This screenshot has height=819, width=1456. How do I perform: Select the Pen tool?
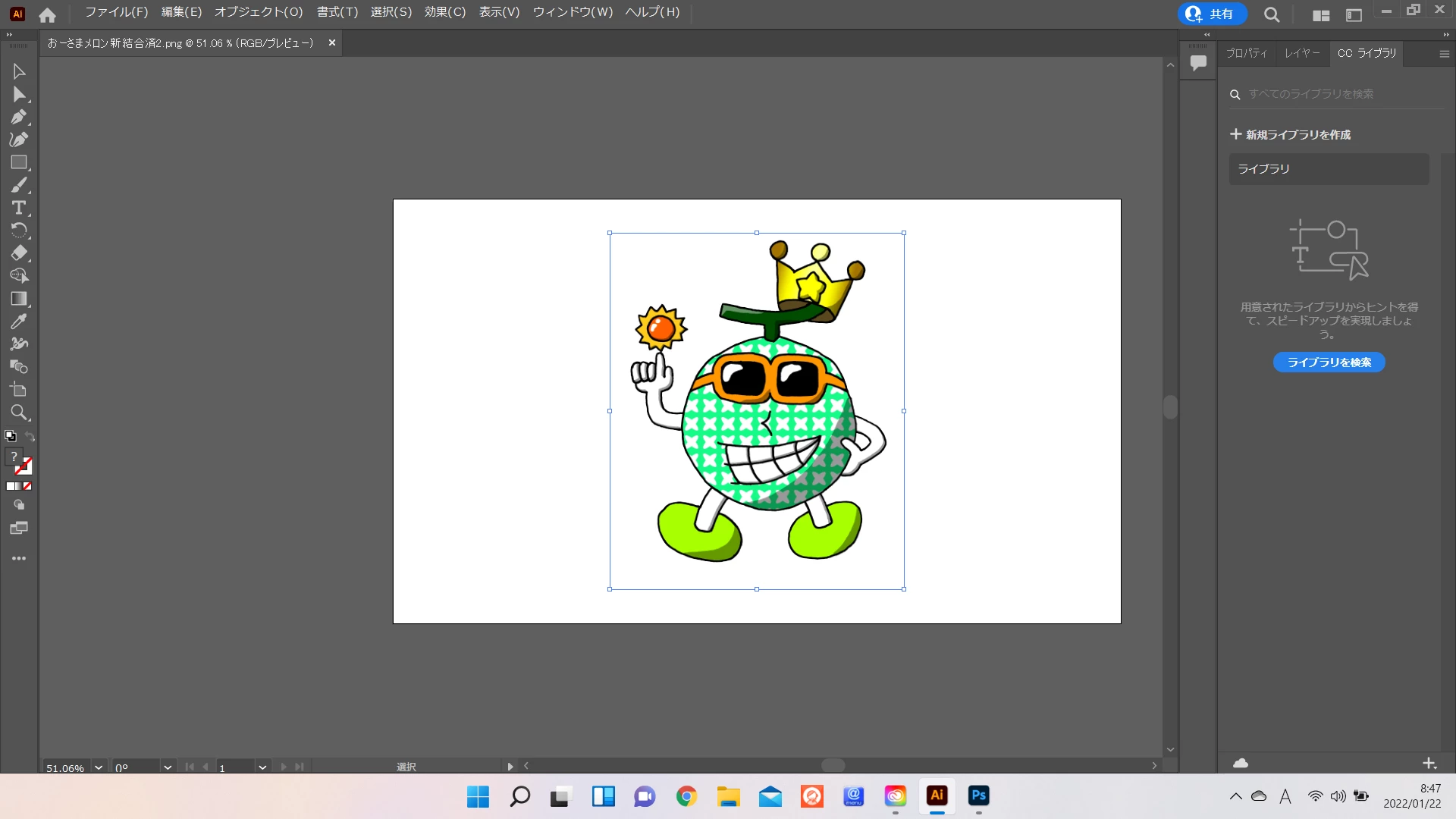tap(19, 118)
